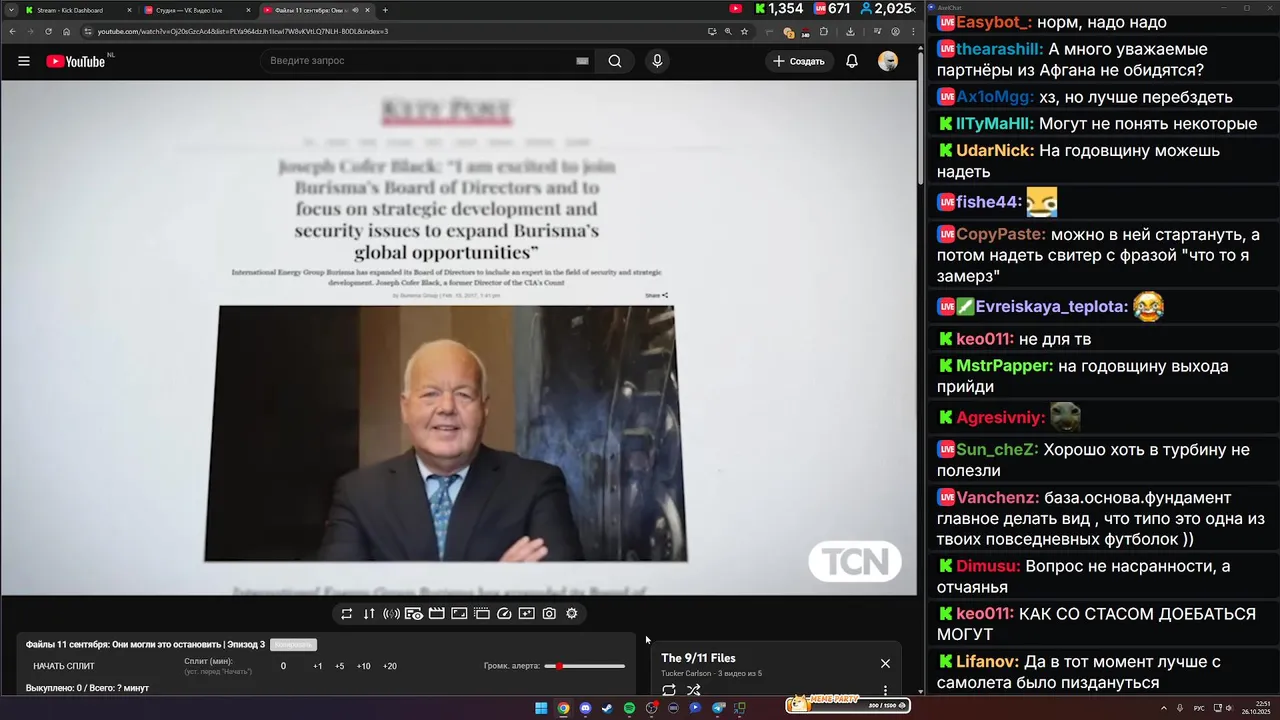
Task: Toggle playlist shuffle in The 9/11 Files
Action: point(694,690)
